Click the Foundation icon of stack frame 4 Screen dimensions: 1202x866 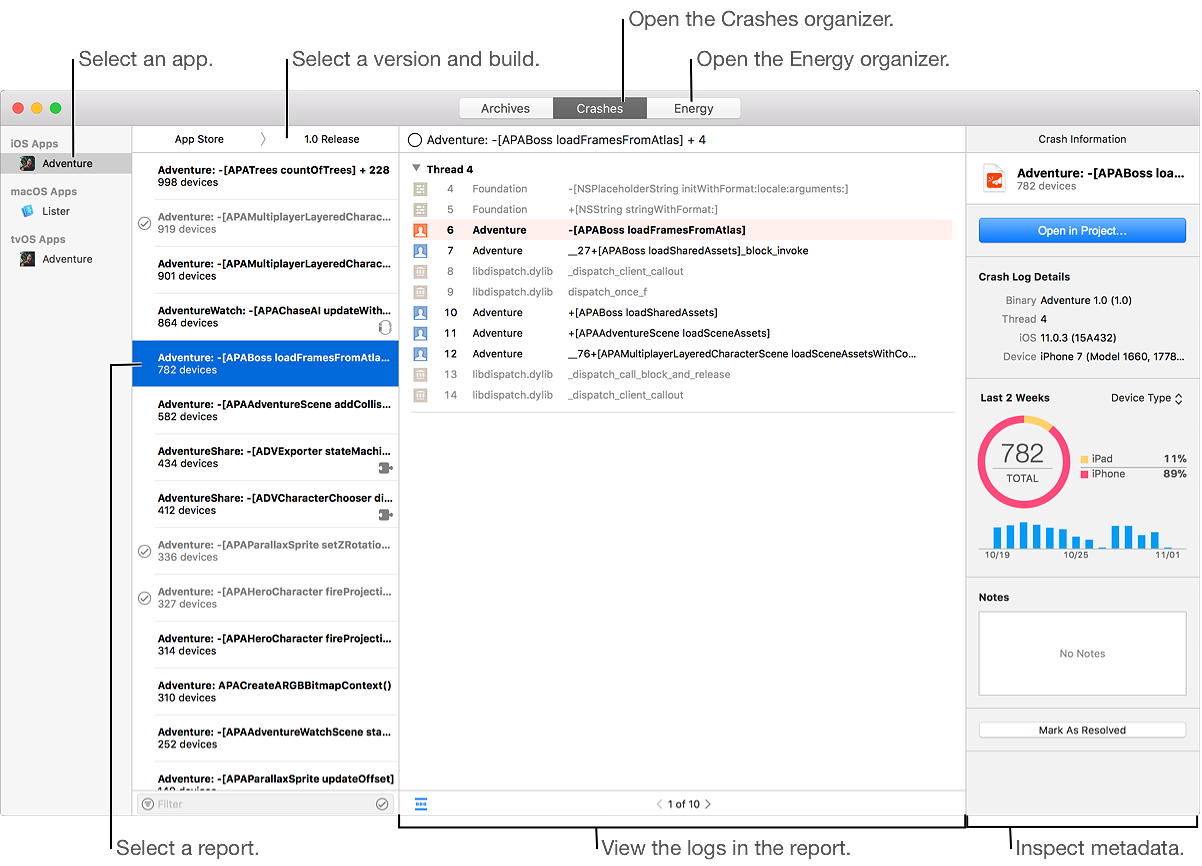pos(421,189)
